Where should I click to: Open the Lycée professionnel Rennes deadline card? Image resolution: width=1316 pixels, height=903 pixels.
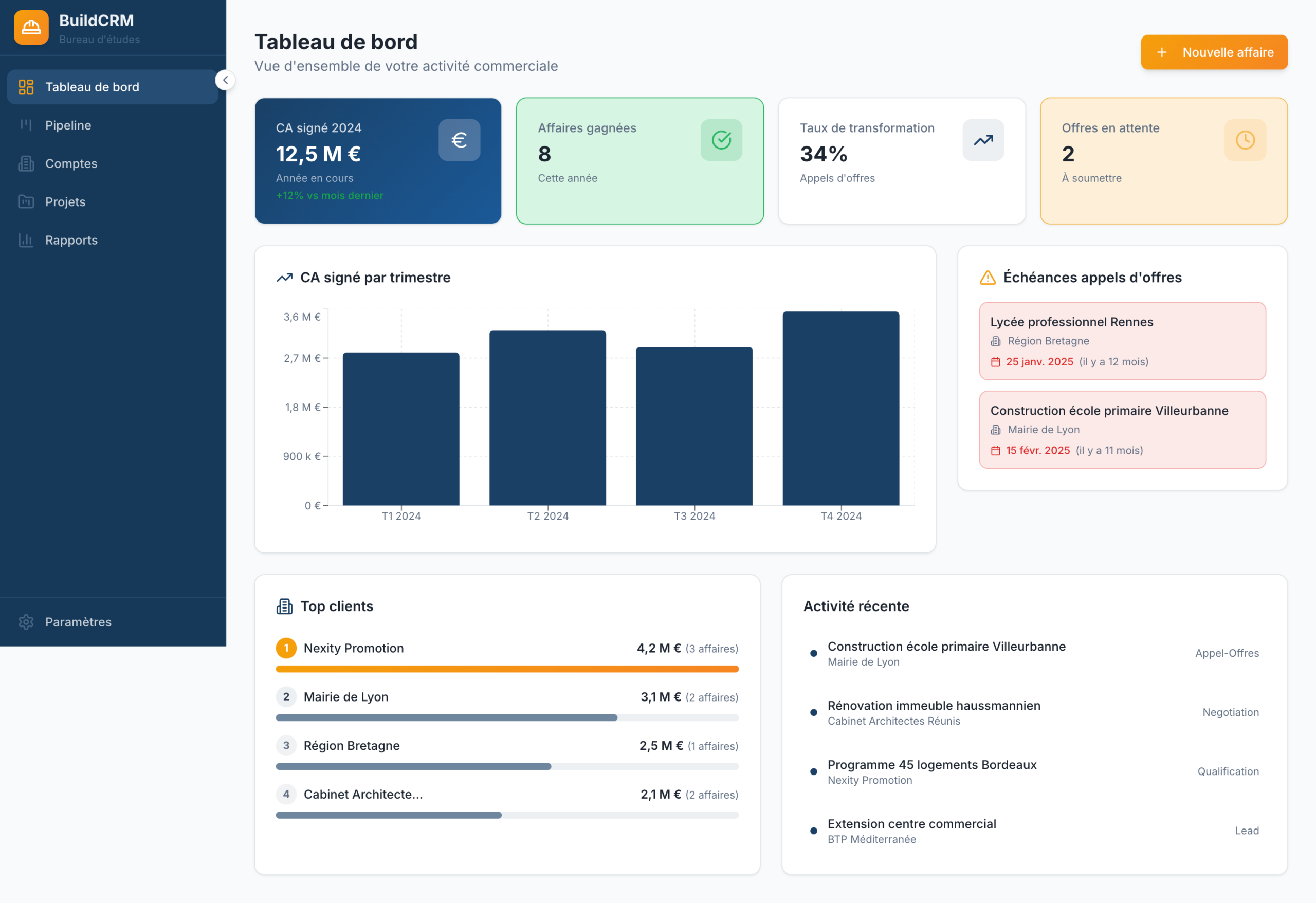pyautogui.click(x=1122, y=341)
